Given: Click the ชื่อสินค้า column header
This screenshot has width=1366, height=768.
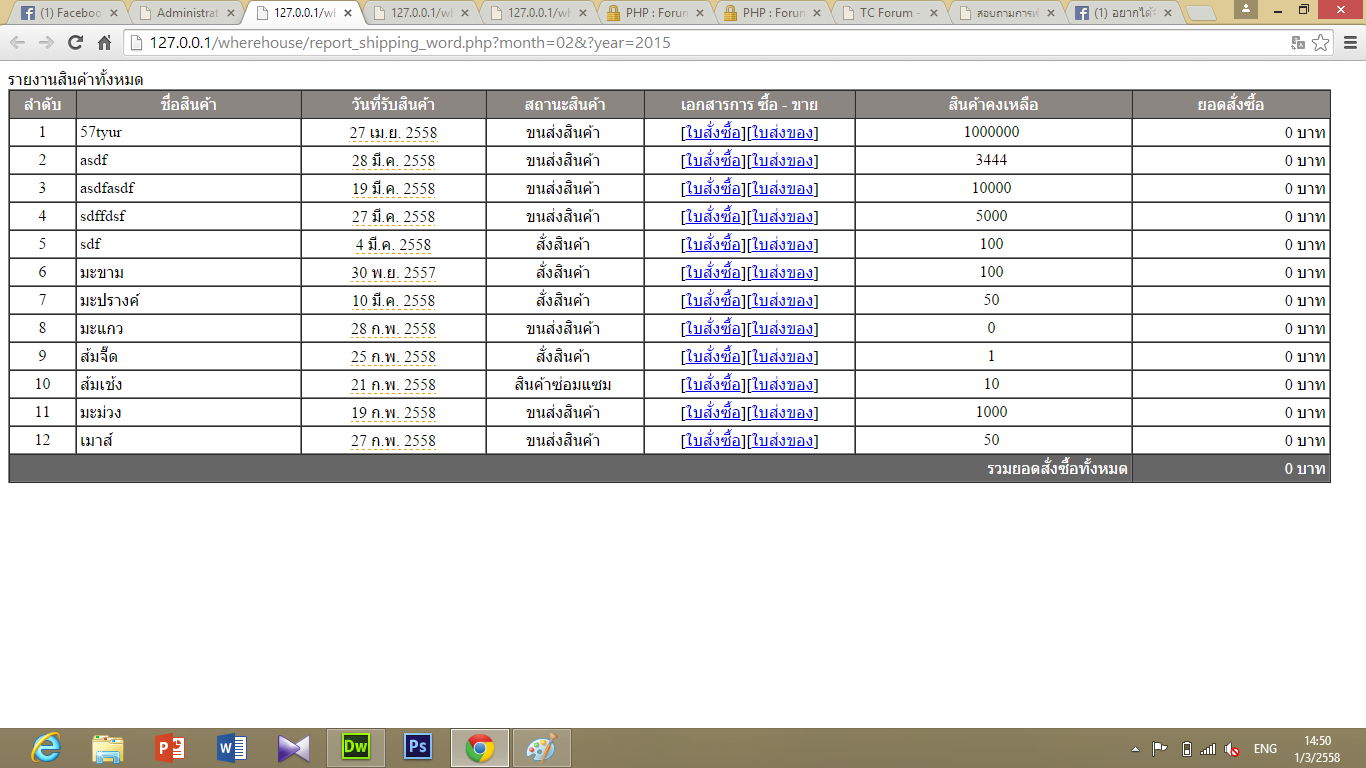Looking at the screenshot, I should tap(189, 105).
